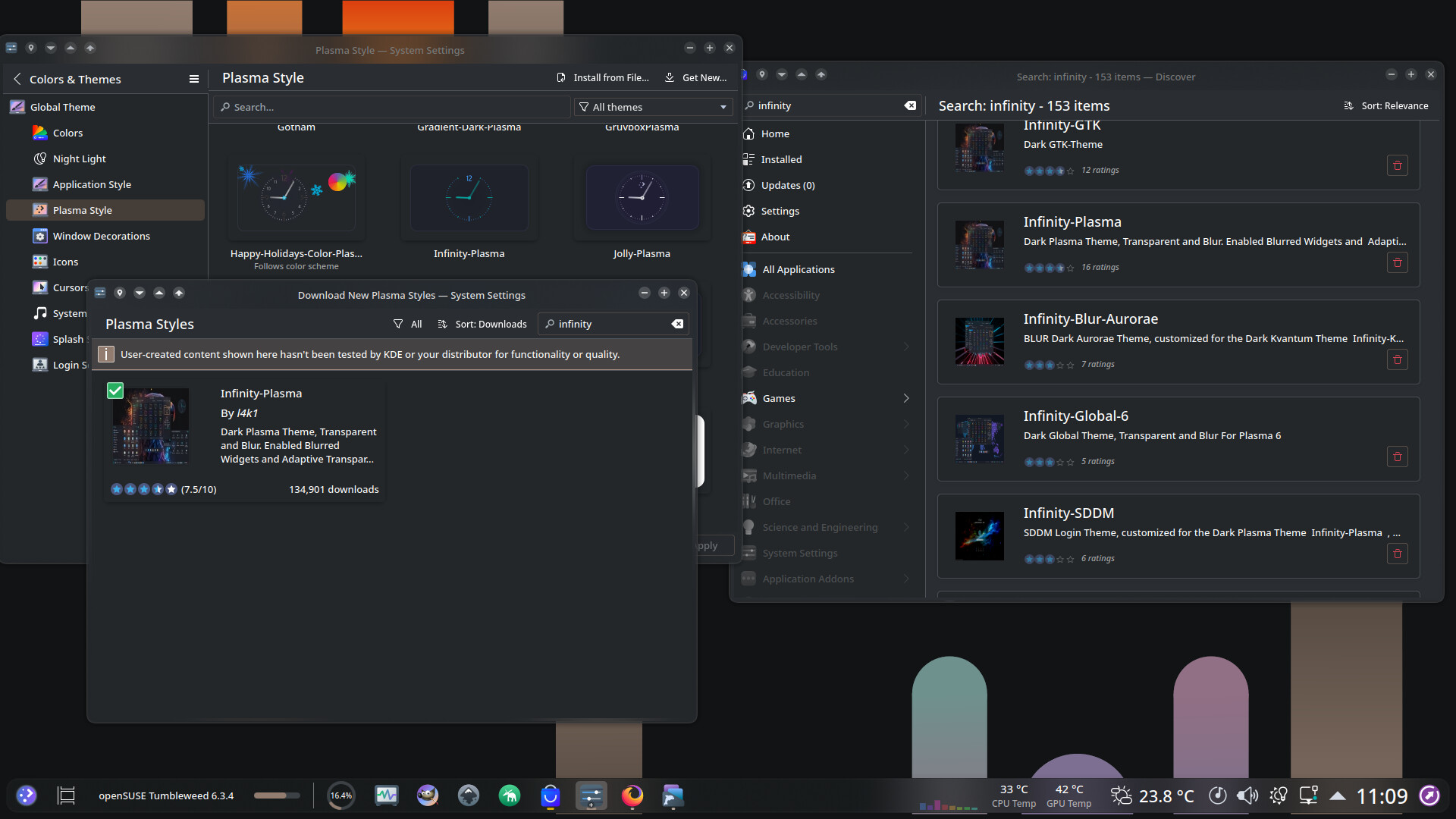Open System Settings taskbar icon

pyautogui.click(x=591, y=795)
